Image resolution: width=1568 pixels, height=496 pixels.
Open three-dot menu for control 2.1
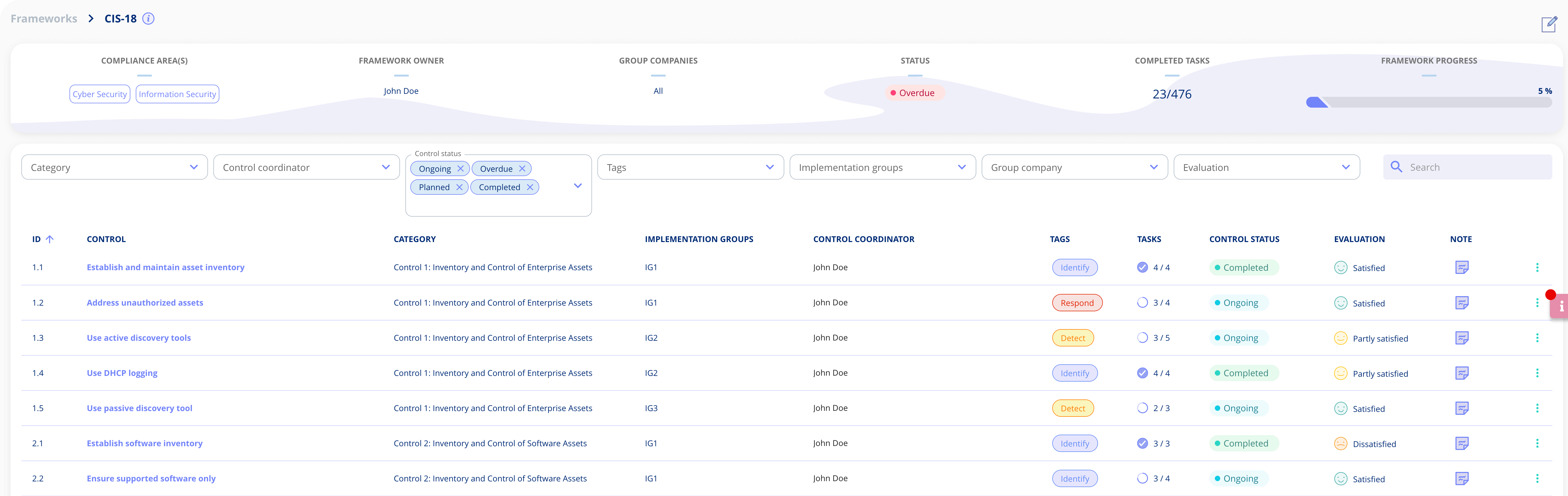coord(1537,444)
